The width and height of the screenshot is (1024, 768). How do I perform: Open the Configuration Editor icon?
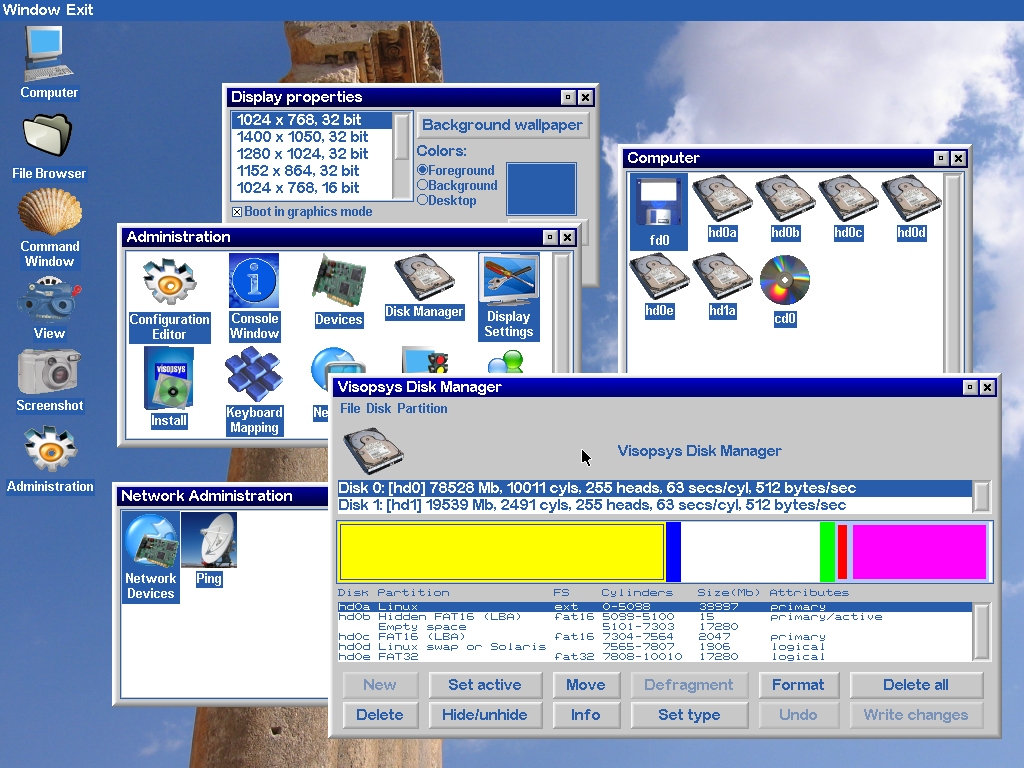pyautogui.click(x=169, y=297)
